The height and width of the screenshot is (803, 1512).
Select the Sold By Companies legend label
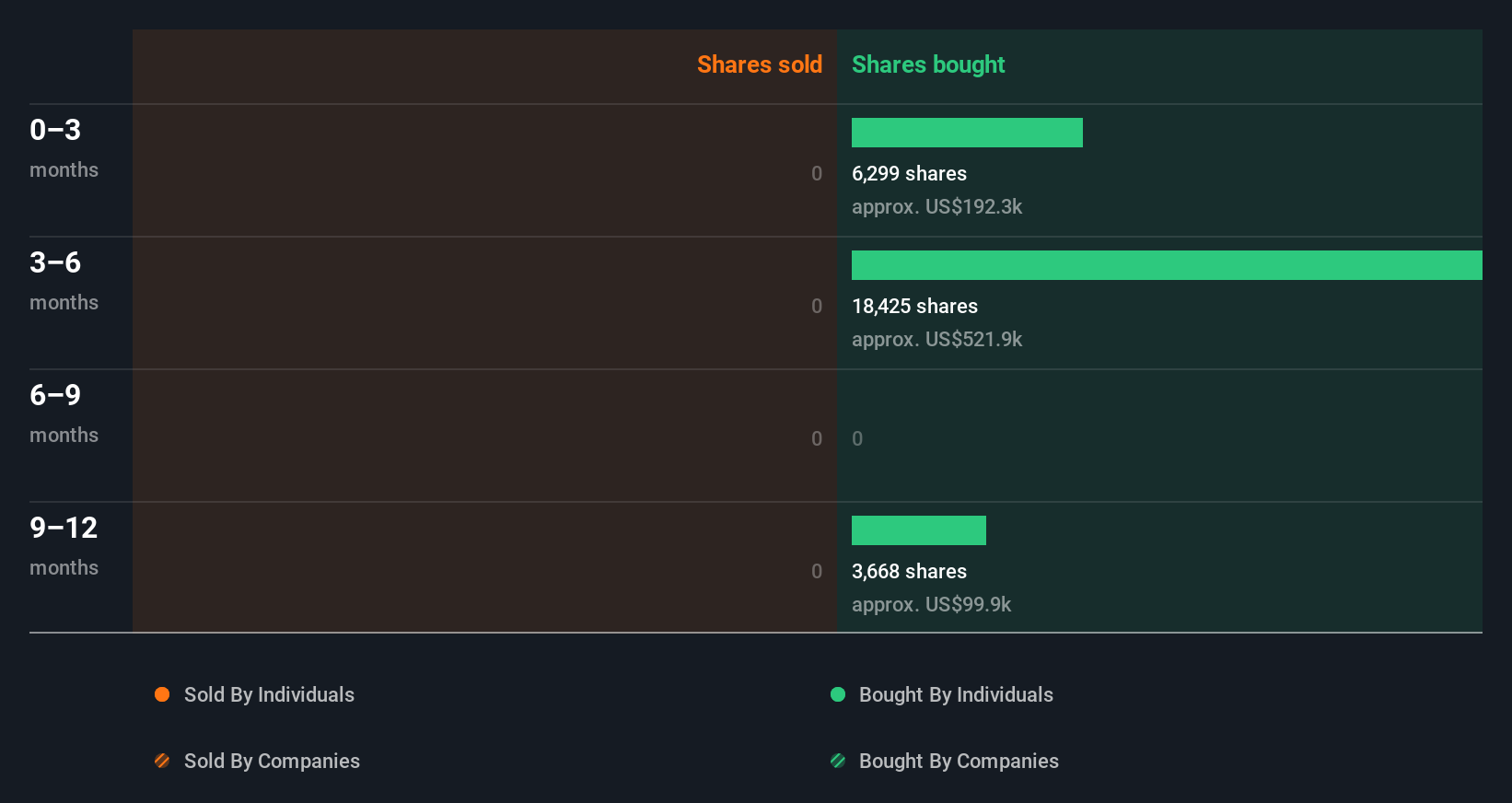click(272, 761)
